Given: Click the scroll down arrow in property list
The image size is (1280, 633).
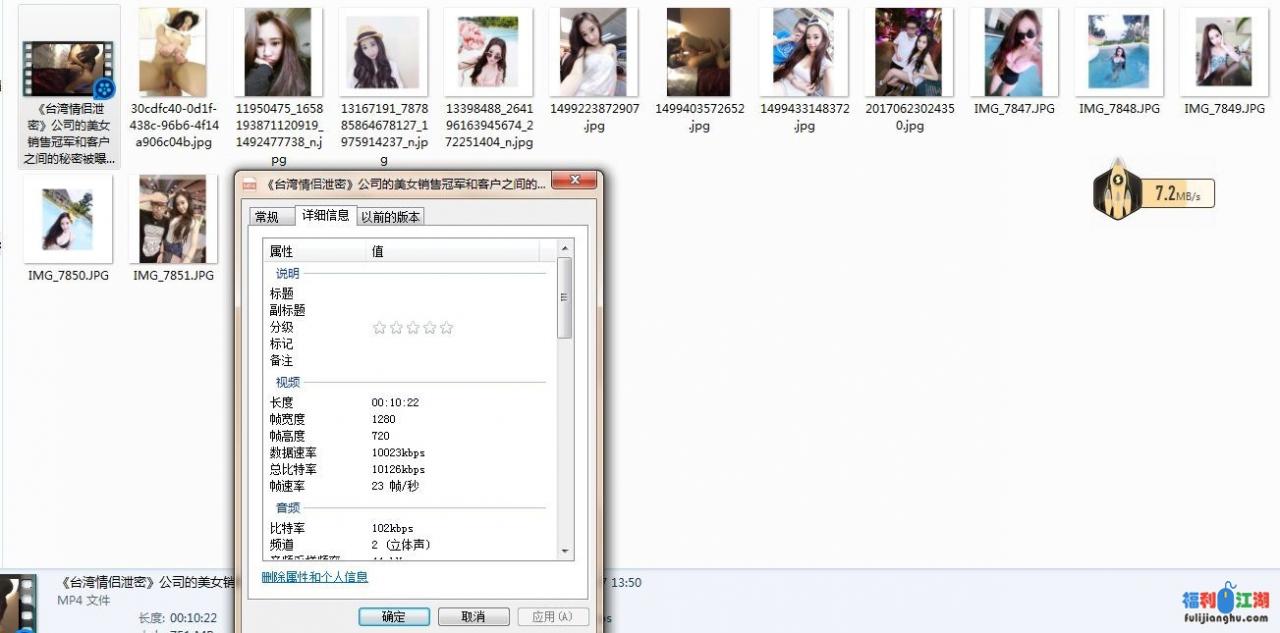Looking at the screenshot, I should point(565,551).
